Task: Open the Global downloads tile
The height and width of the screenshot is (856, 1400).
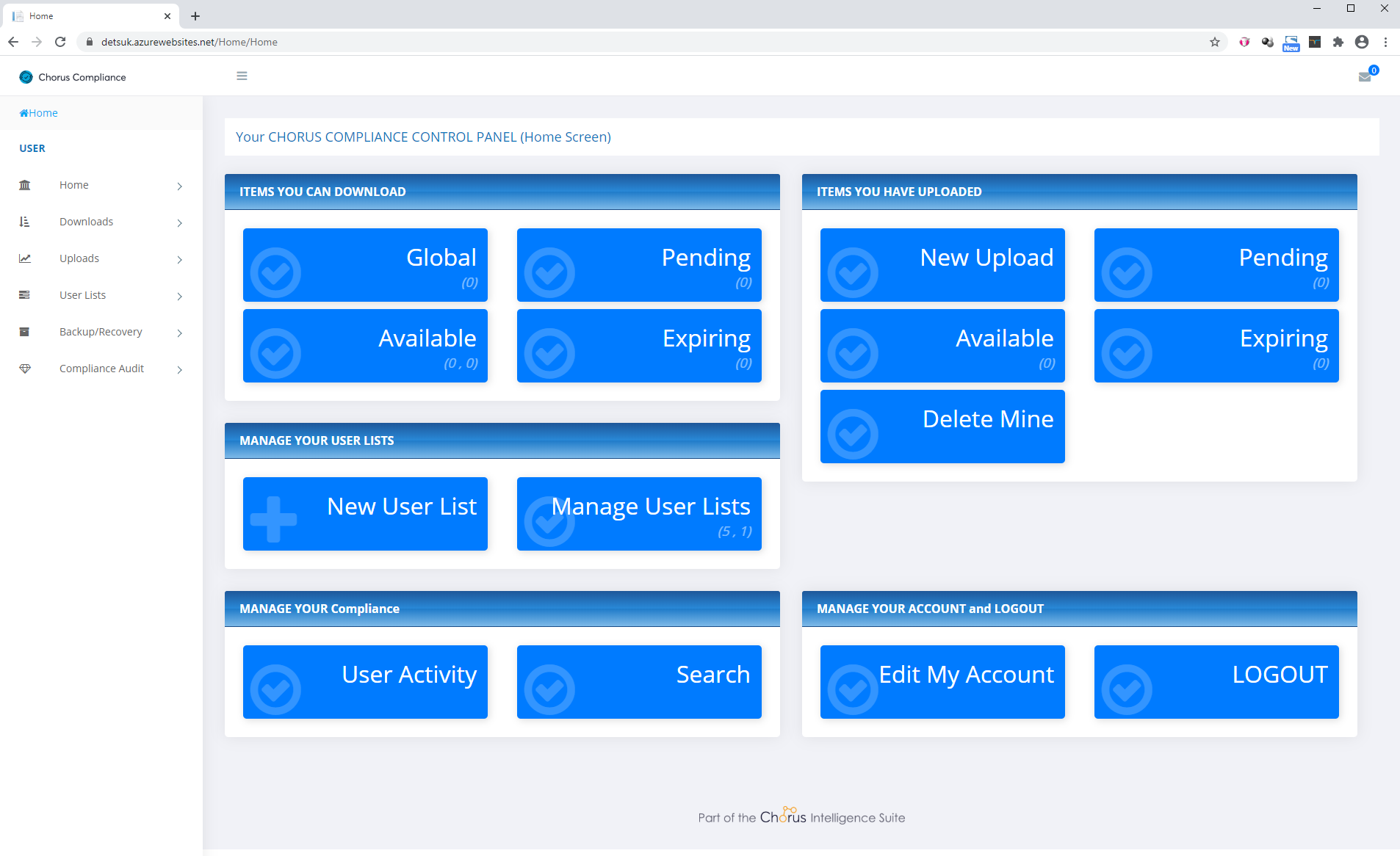Action: point(365,265)
